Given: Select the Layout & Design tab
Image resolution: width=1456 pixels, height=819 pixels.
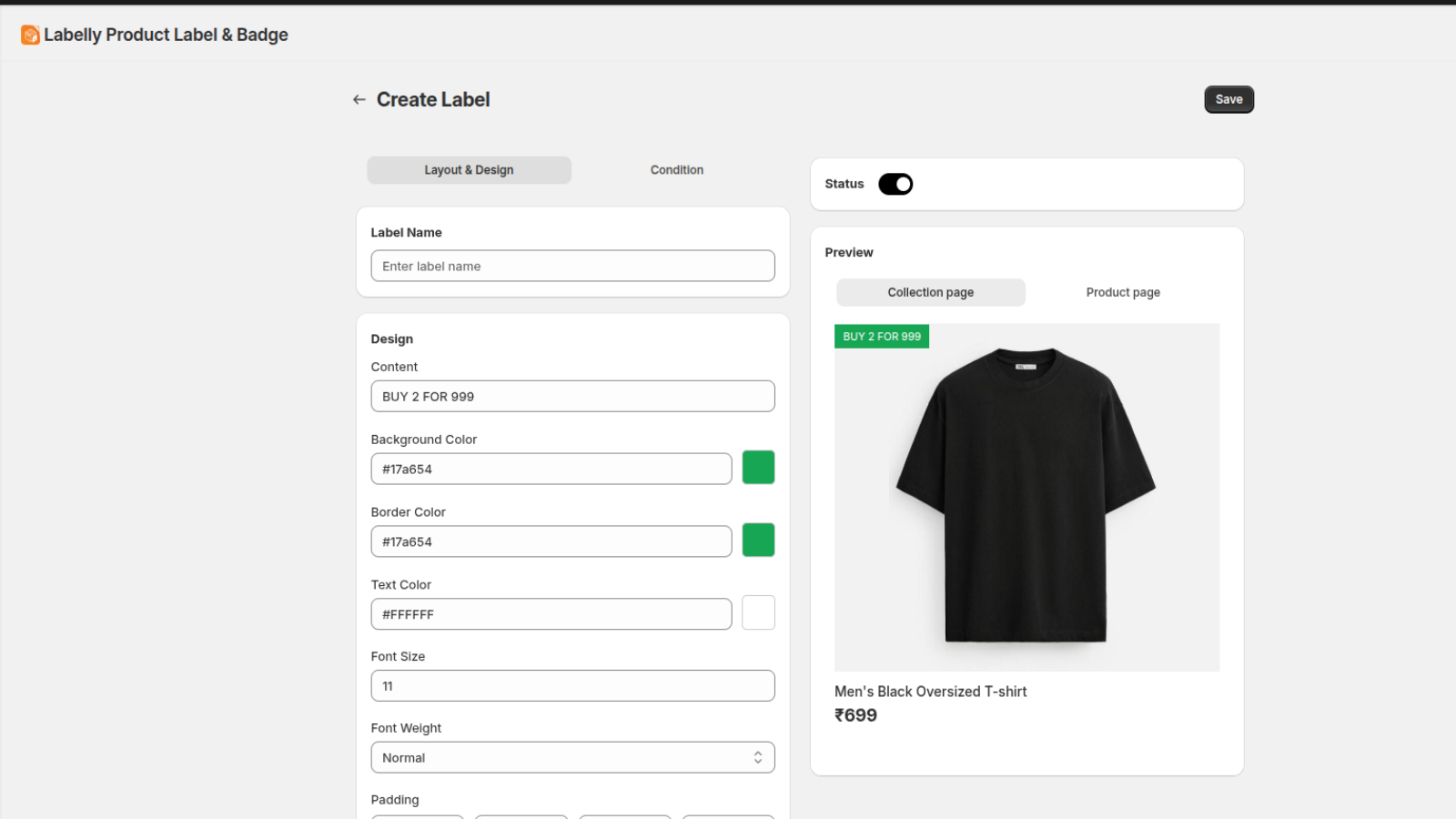Looking at the screenshot, I should pos(468,169).
